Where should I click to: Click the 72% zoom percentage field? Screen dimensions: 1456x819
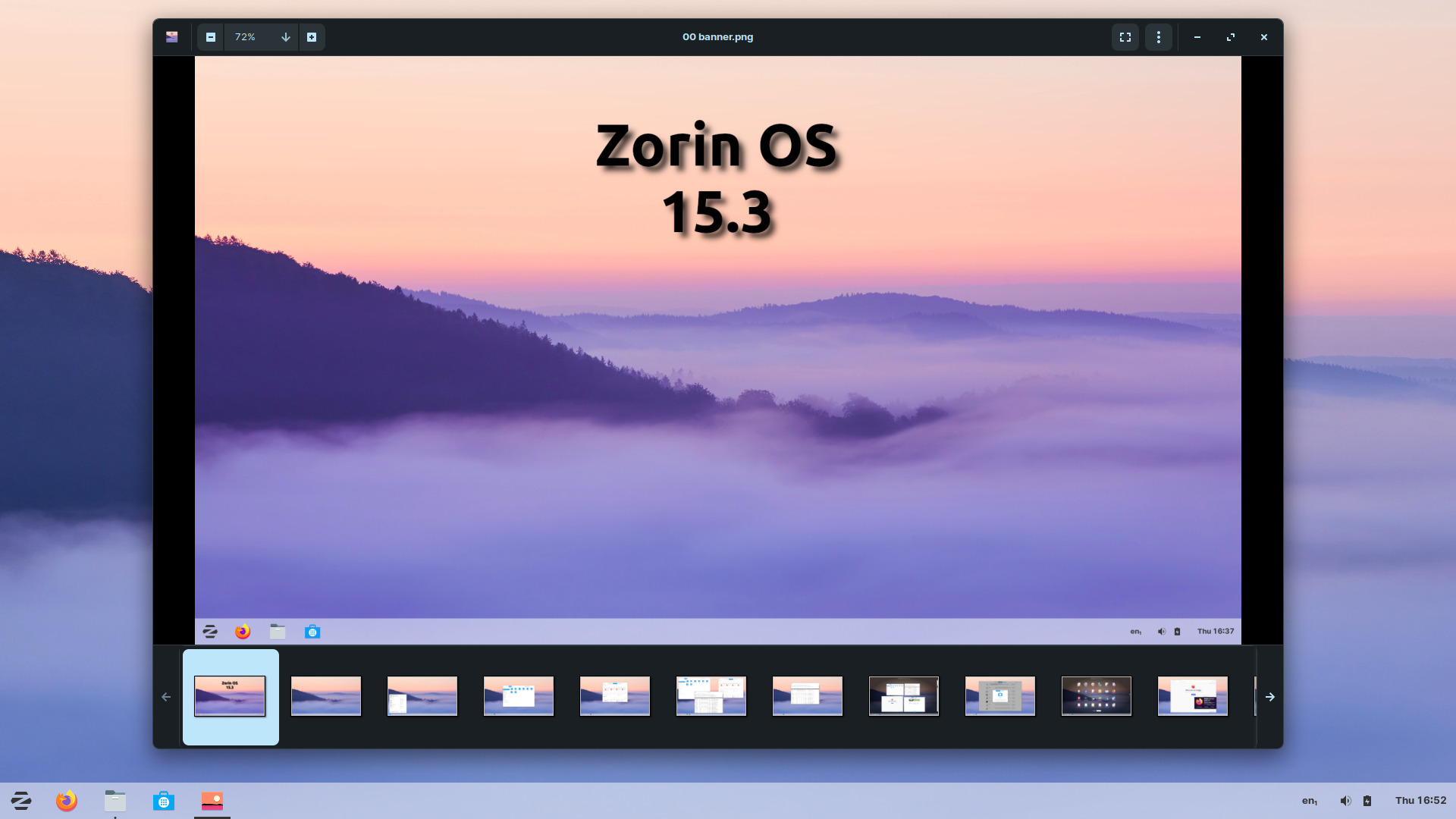246,37
